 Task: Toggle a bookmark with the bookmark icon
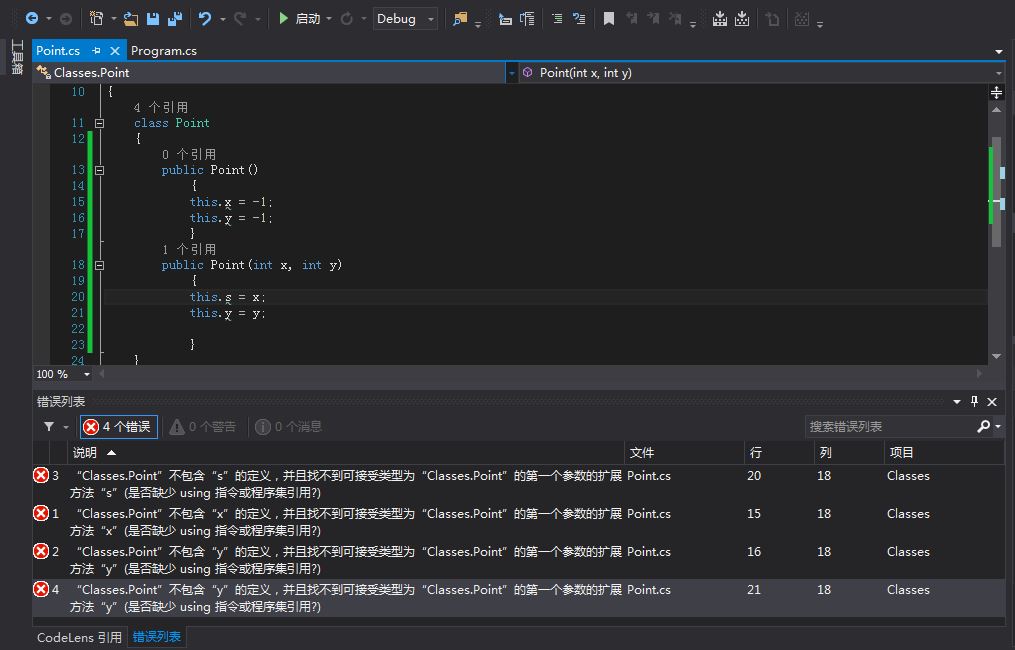(608, 19)
